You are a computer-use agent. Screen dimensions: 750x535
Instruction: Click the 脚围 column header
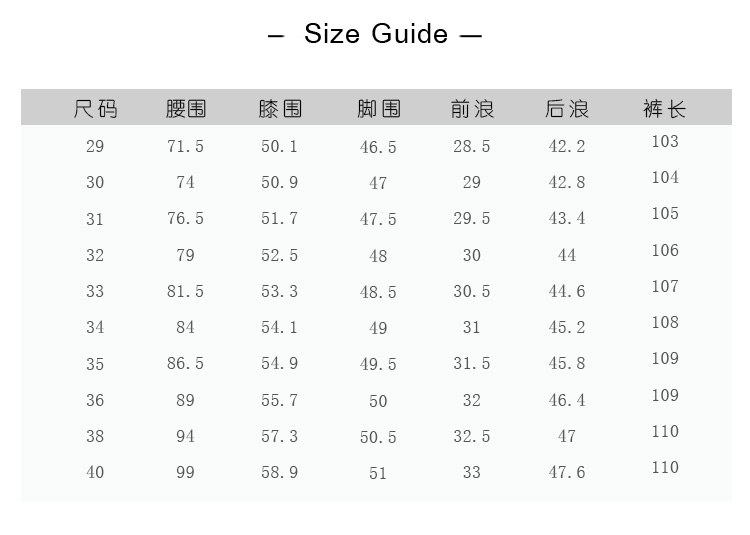[378, 108]
